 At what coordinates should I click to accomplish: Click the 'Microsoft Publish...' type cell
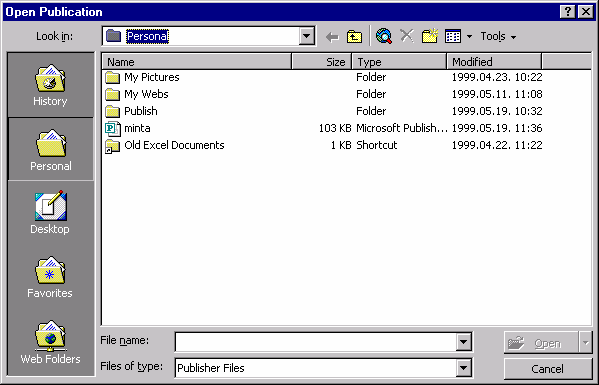tap(401, 128)
